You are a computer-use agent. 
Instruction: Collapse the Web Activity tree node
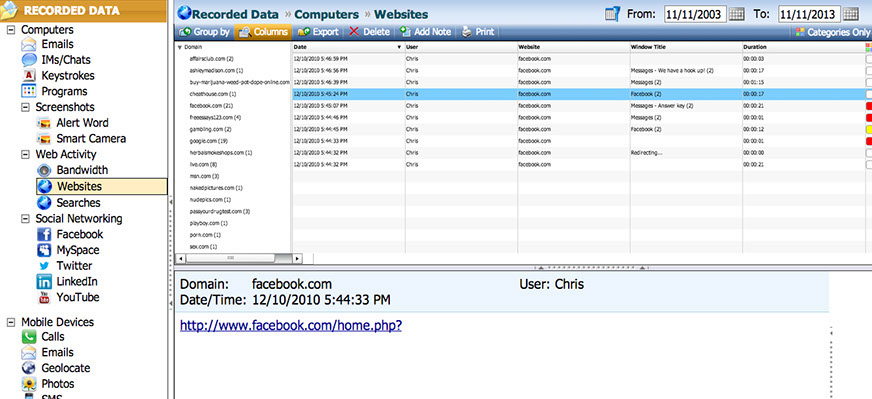point(25,155)
